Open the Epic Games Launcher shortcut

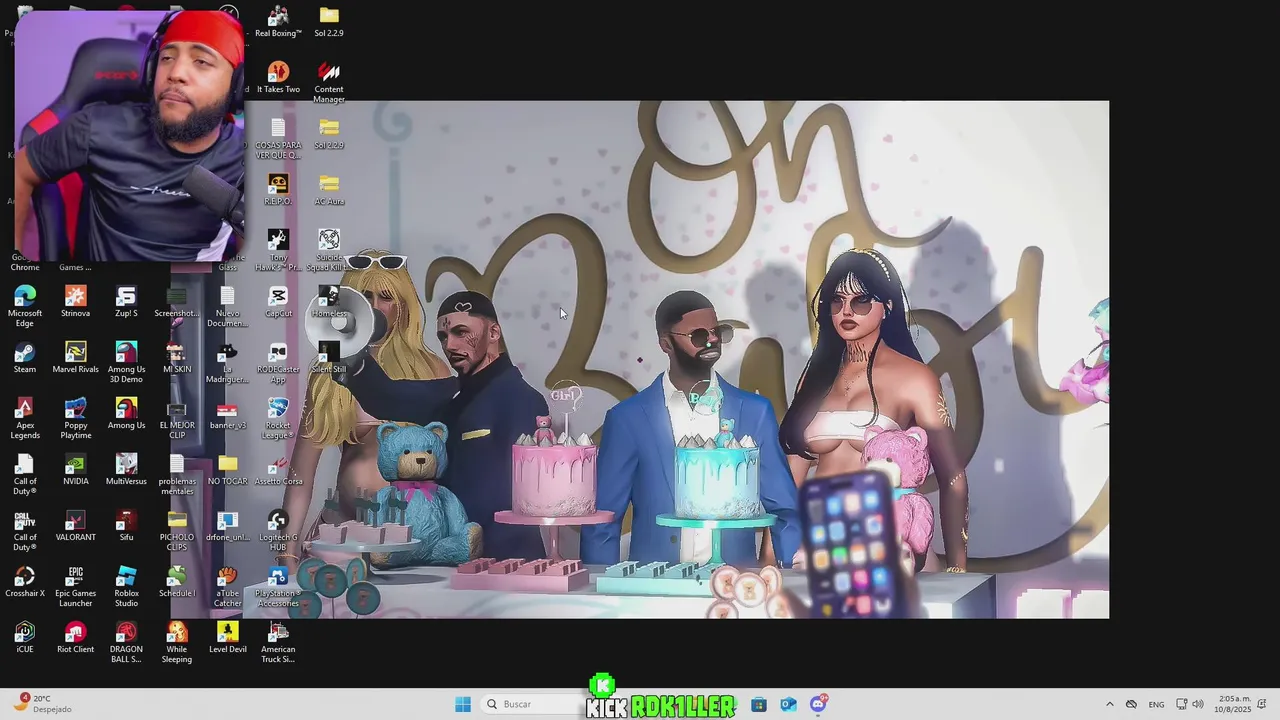75,585
